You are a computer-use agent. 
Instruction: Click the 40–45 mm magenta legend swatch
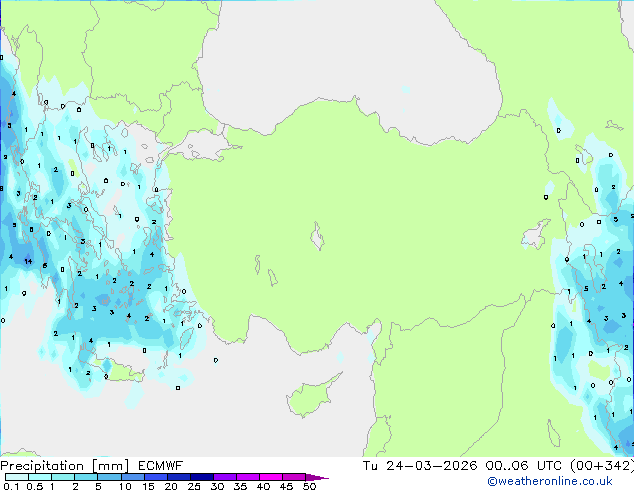click(x=271, y=477)
